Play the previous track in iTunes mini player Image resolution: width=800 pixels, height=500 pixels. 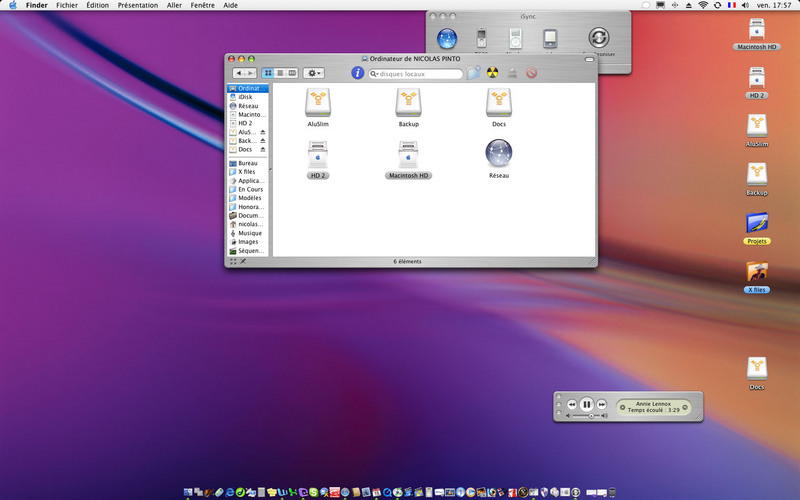[x=572, y=405]
